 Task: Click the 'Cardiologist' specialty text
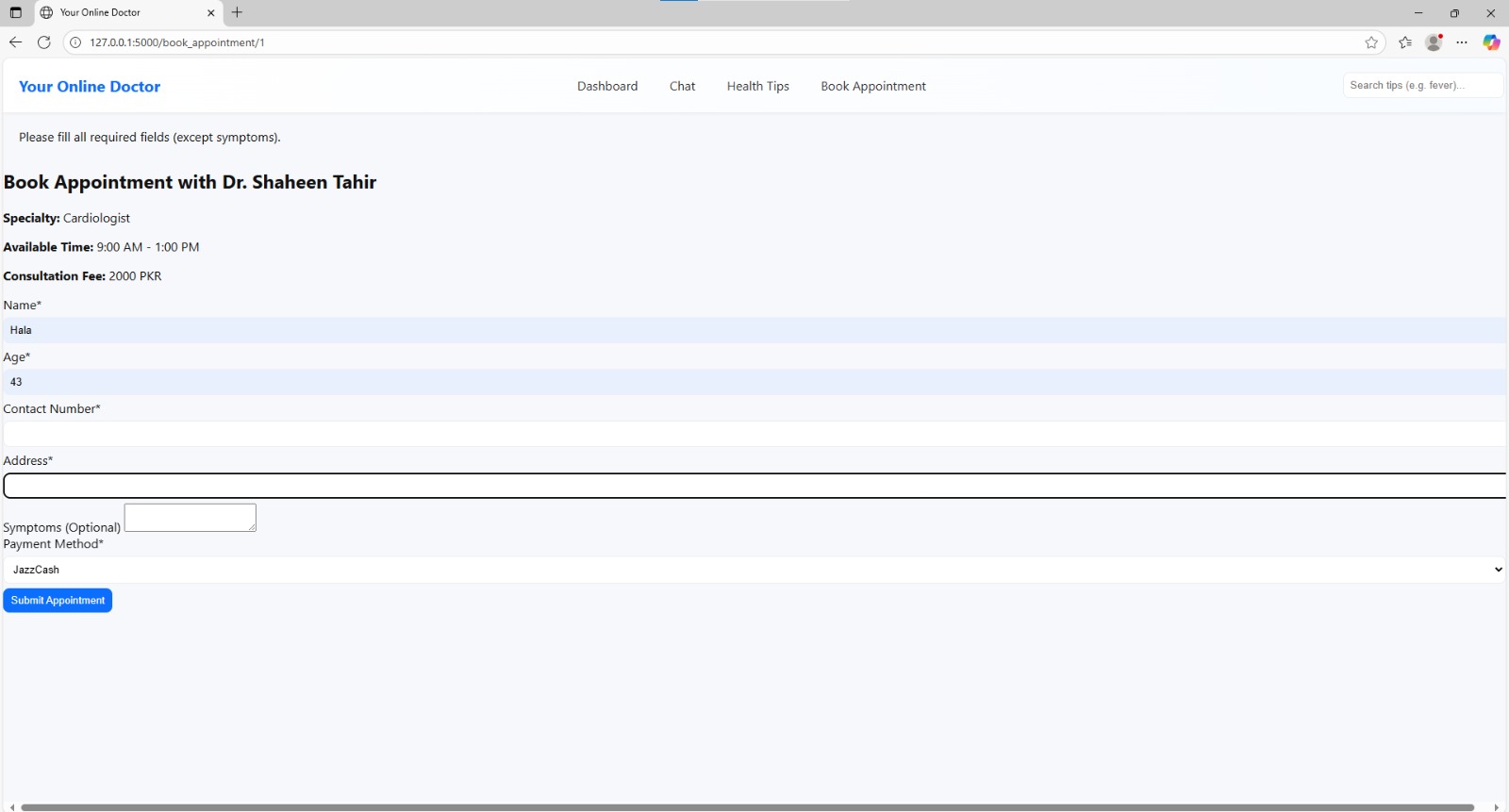point(96,218)
